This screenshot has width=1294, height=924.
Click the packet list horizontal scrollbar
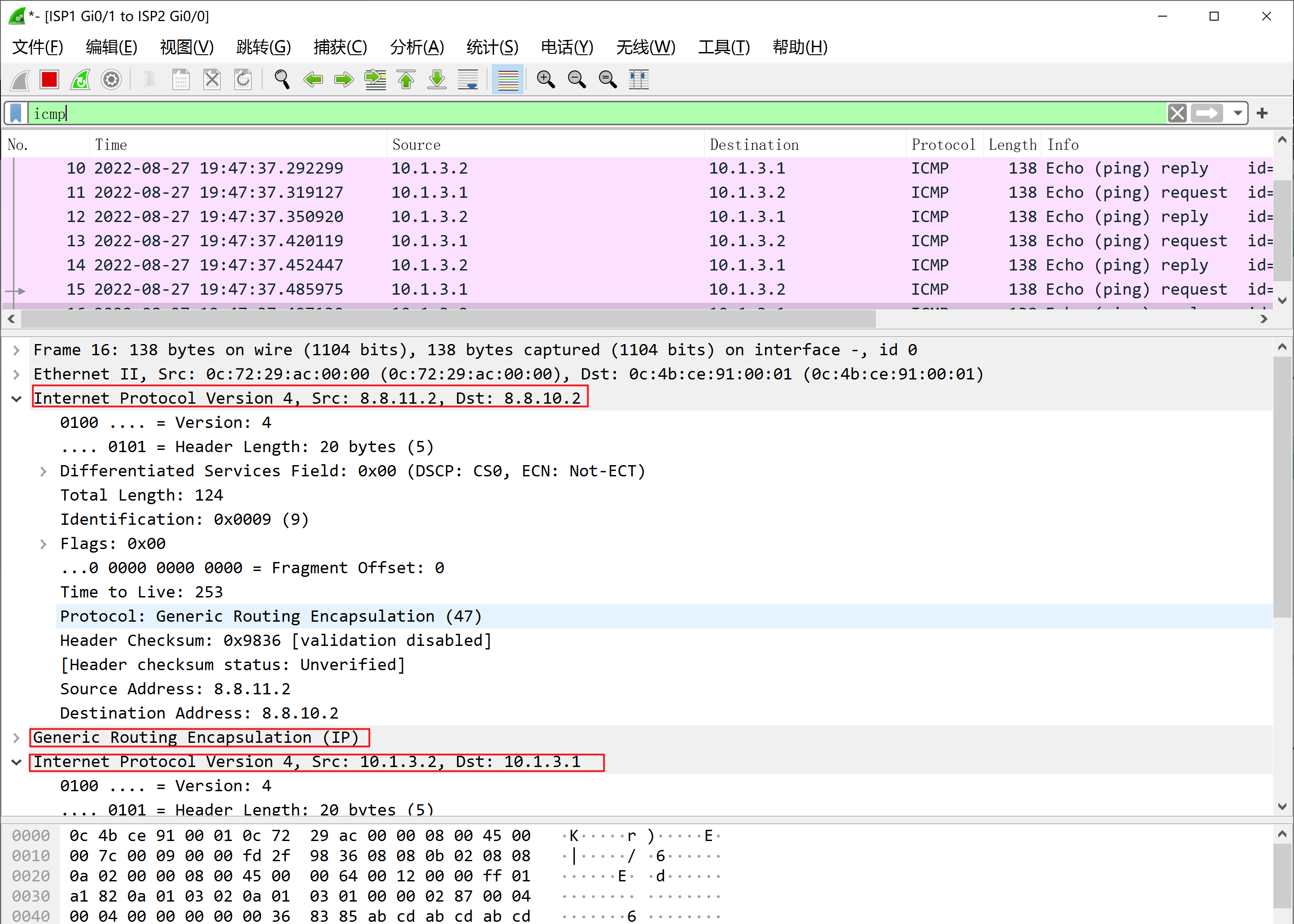tap(447, 319)
